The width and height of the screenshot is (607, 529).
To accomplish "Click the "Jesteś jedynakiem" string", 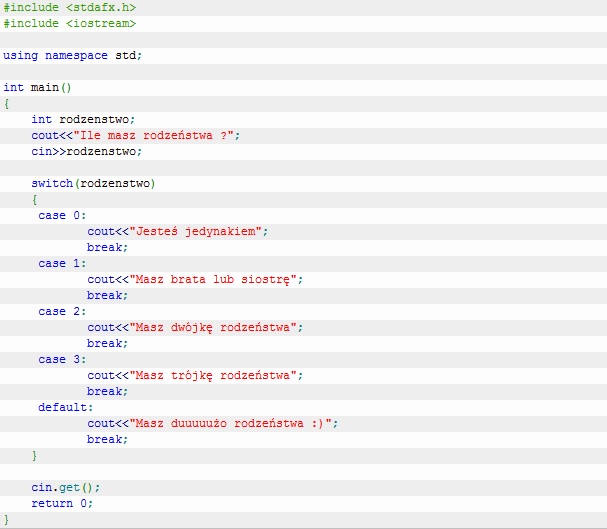I will (x=196, y=231).
